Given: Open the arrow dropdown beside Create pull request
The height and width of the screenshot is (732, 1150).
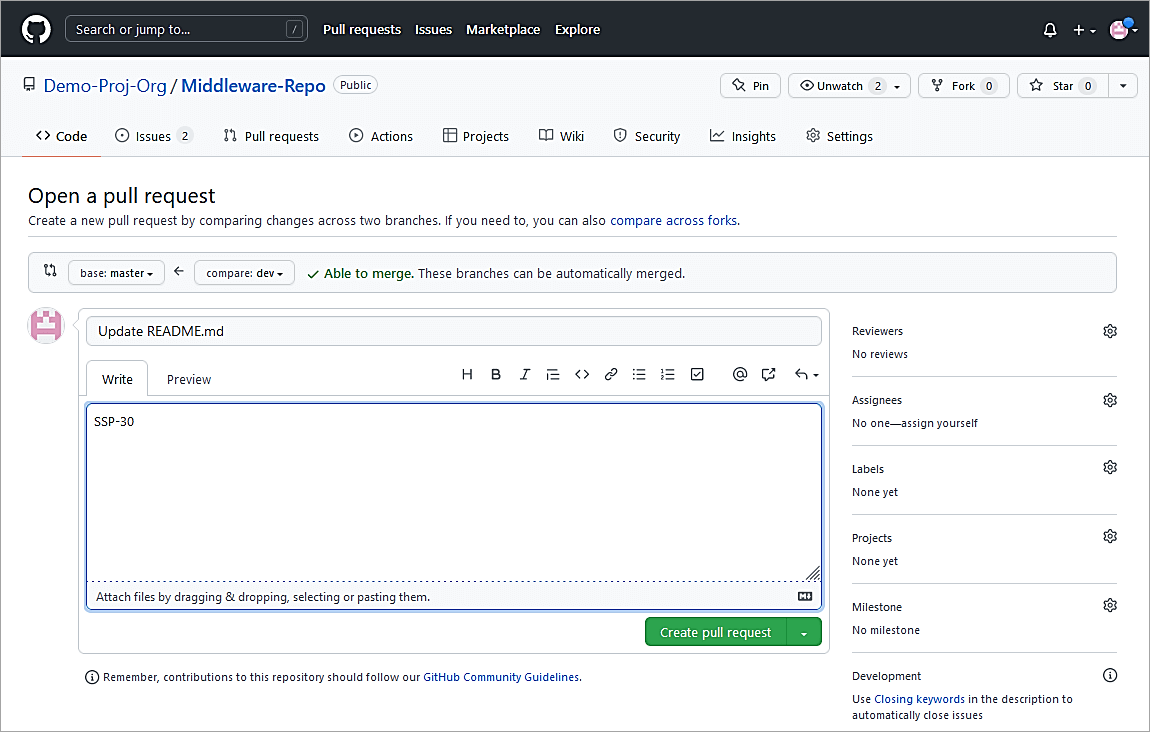Looking at the screenshot, I should pyautogui.click(x=805, y=632).
